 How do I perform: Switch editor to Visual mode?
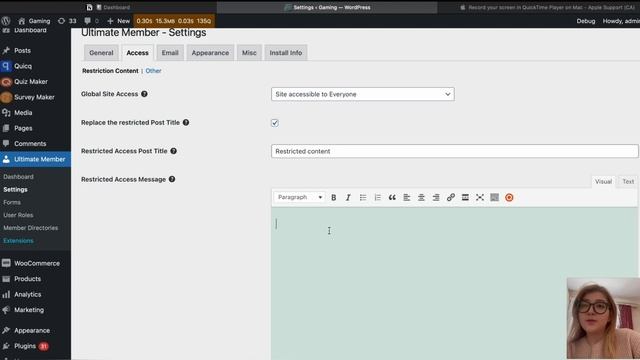coord(603,182)
